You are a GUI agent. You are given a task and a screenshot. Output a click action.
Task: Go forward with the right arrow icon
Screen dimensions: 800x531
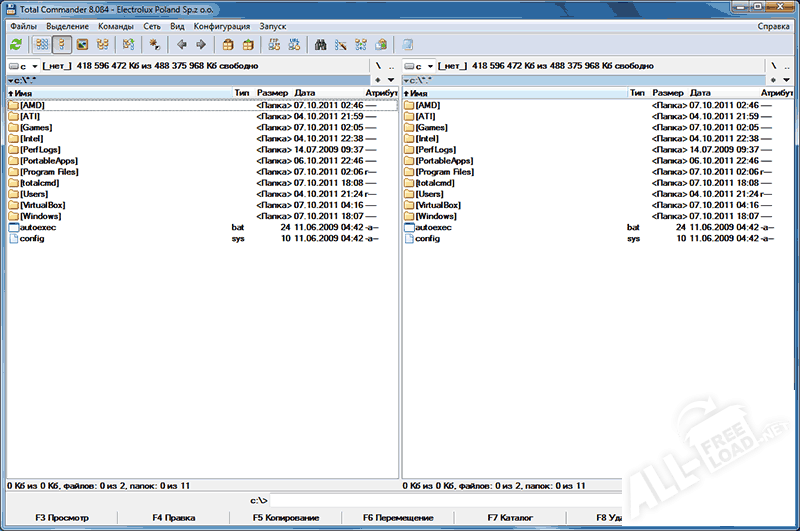(x=201, y=44)
